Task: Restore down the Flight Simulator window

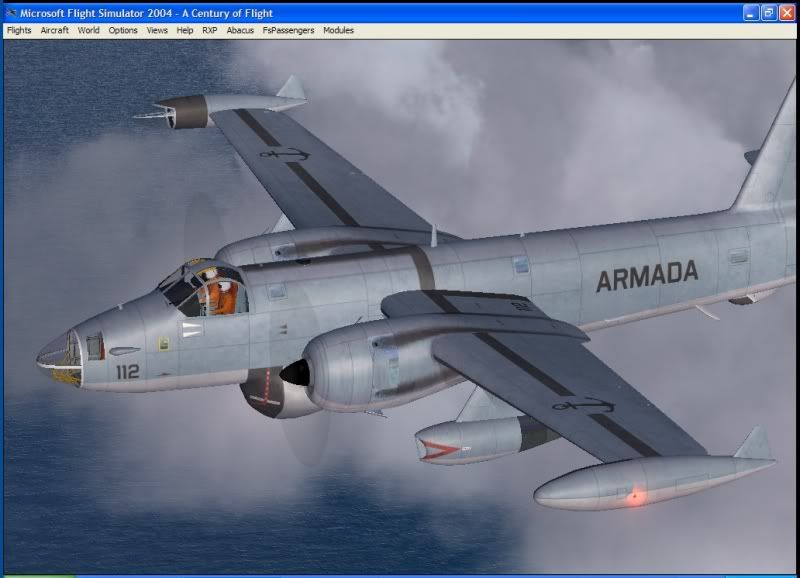Action: [x=769, y=13]
